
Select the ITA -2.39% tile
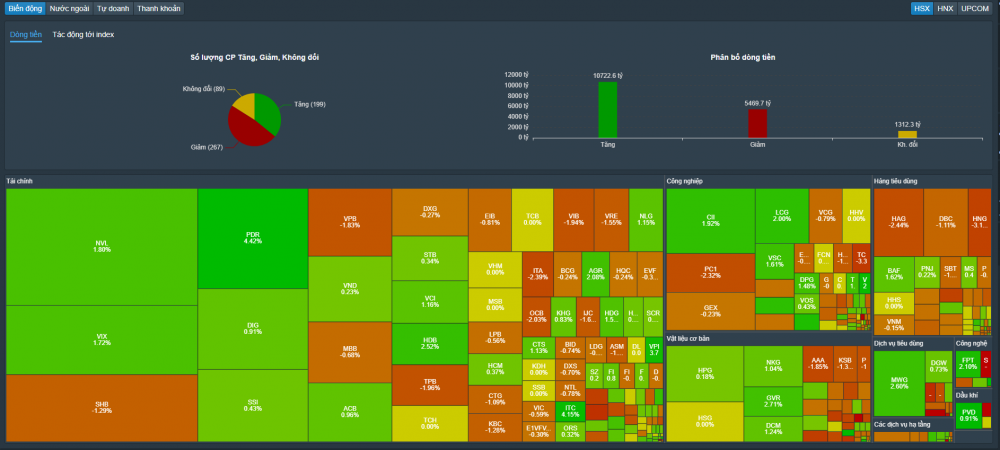point(537,274)
